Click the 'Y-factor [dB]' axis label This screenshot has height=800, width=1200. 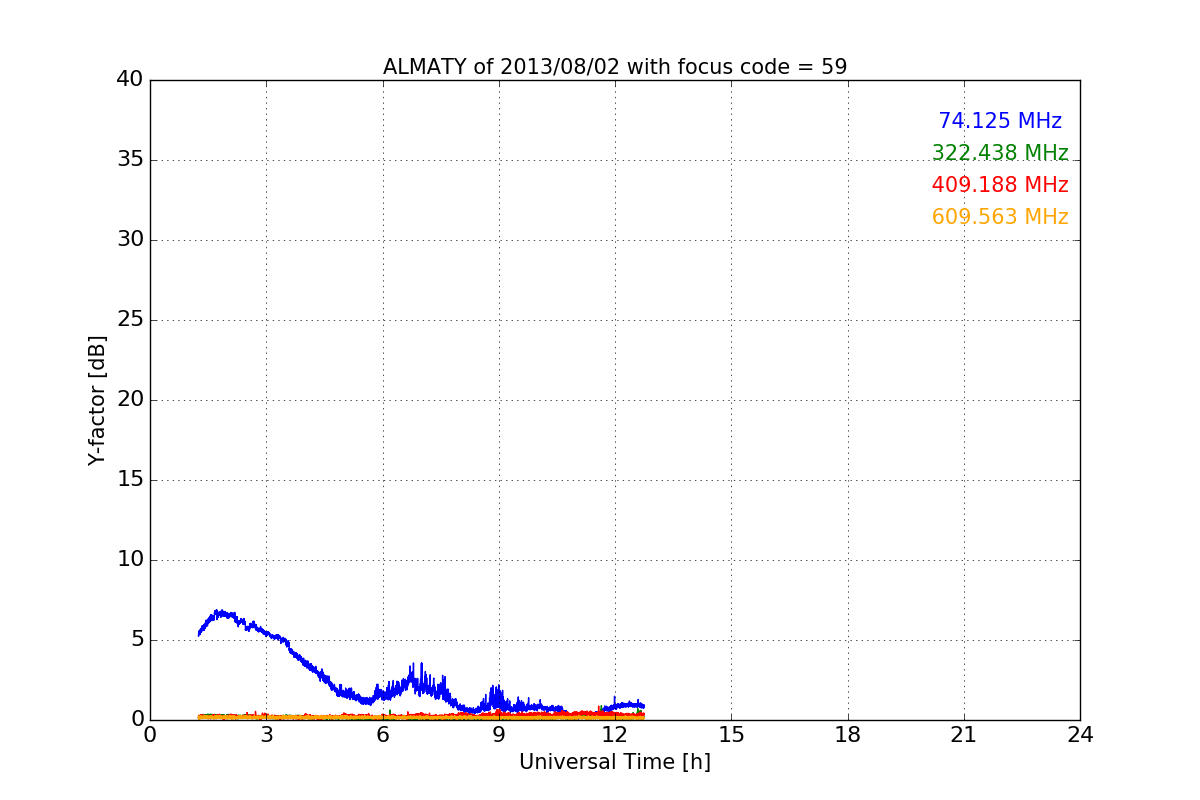(97, 400)
